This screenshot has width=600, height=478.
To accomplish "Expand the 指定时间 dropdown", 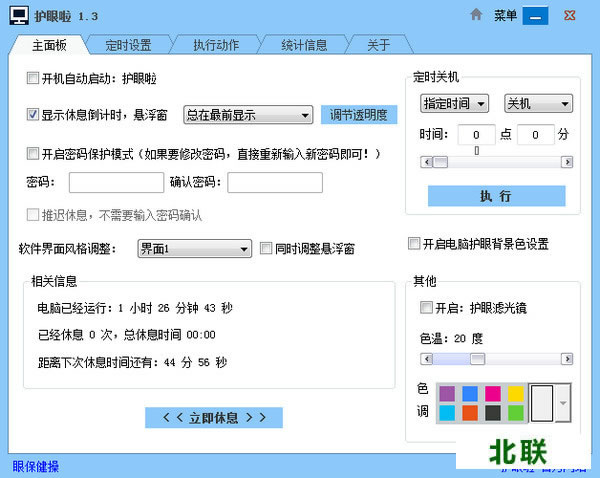I will [x=454, y=103].
